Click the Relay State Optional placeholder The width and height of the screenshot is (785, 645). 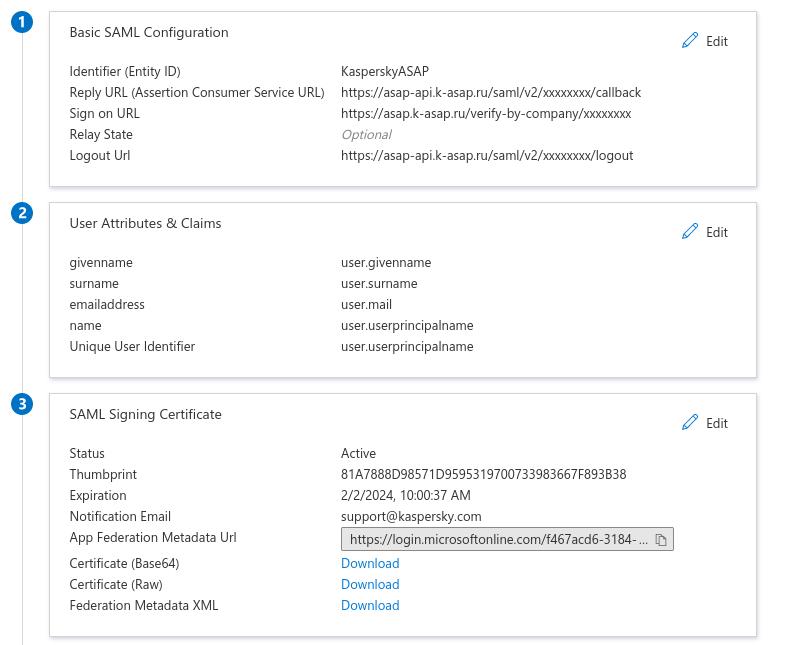pyautogui.click(x=366, y=134)
